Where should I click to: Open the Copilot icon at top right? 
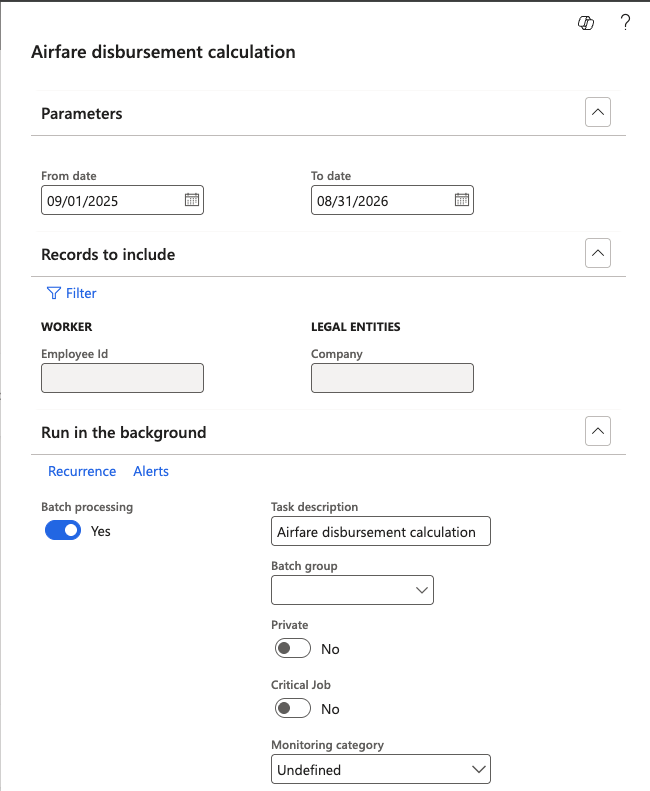pos(586,23)
